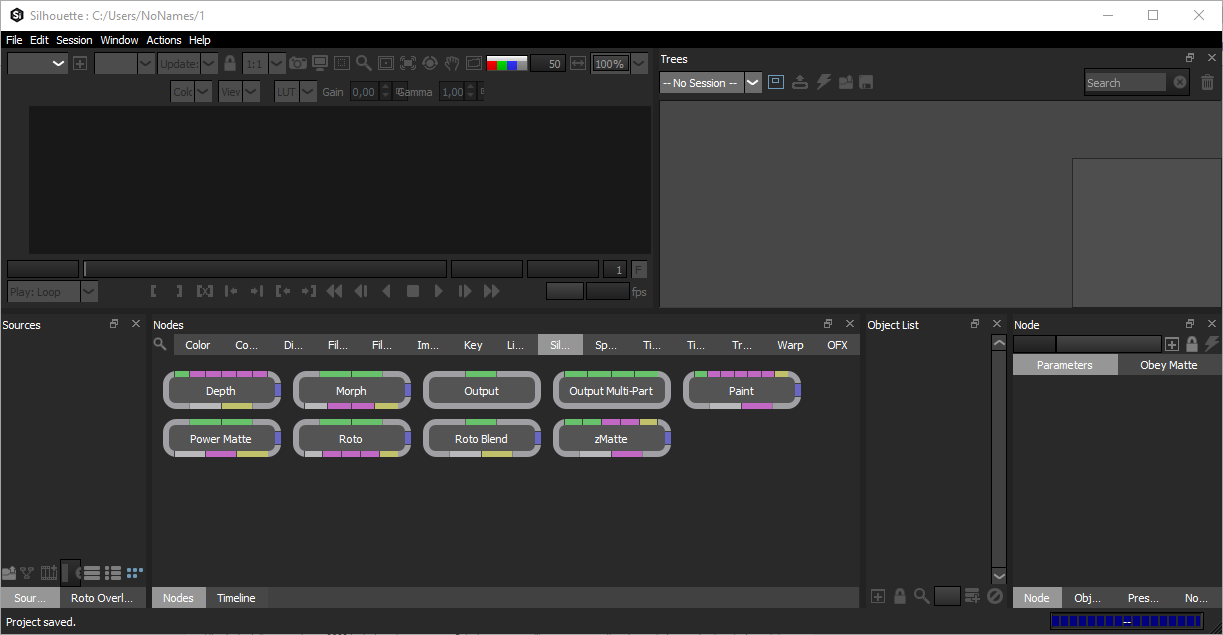Open the Session menu

click(74, 40)
